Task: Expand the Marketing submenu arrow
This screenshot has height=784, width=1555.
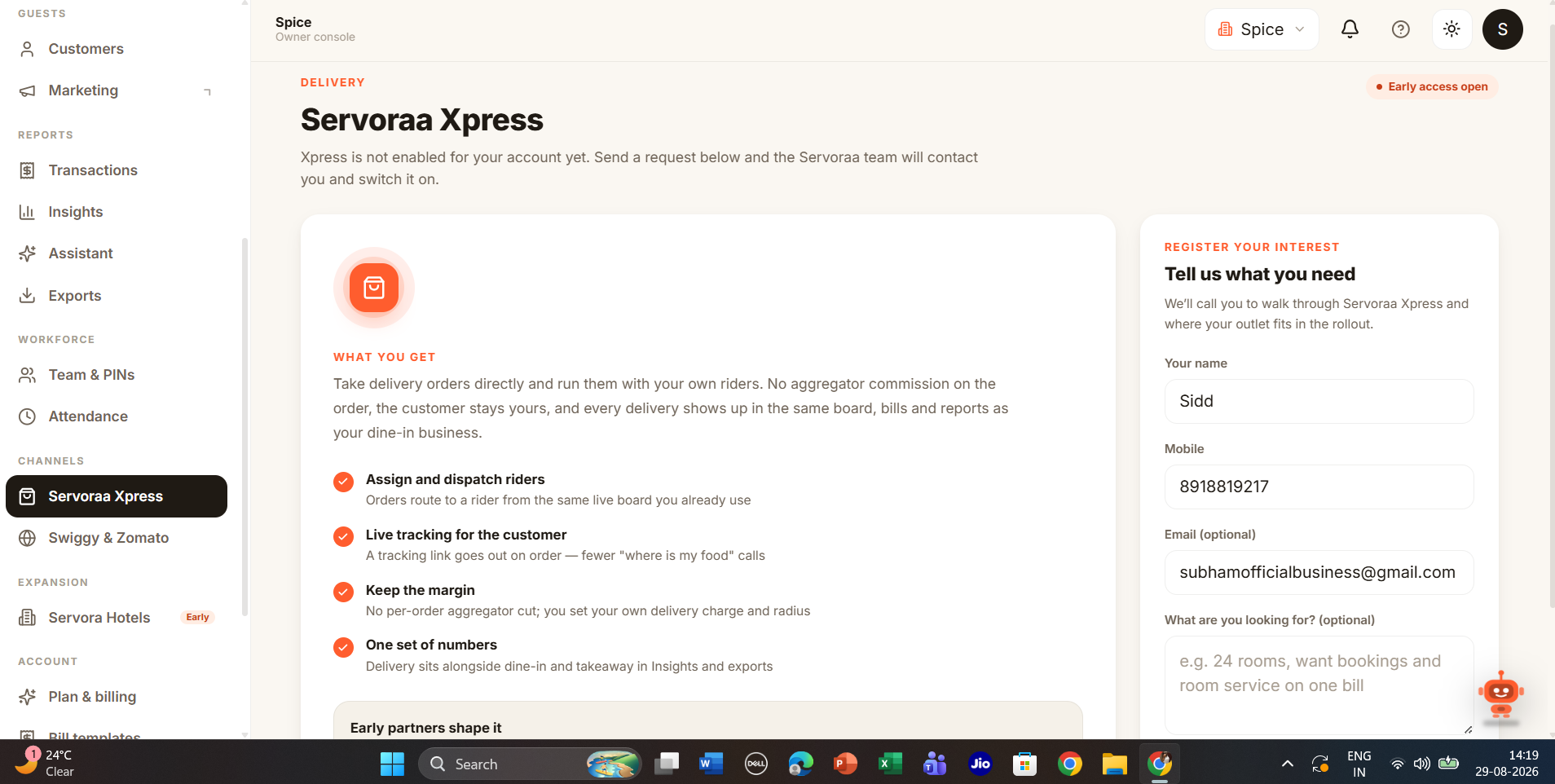Action: pyautogui.click(x=208, y=91)
